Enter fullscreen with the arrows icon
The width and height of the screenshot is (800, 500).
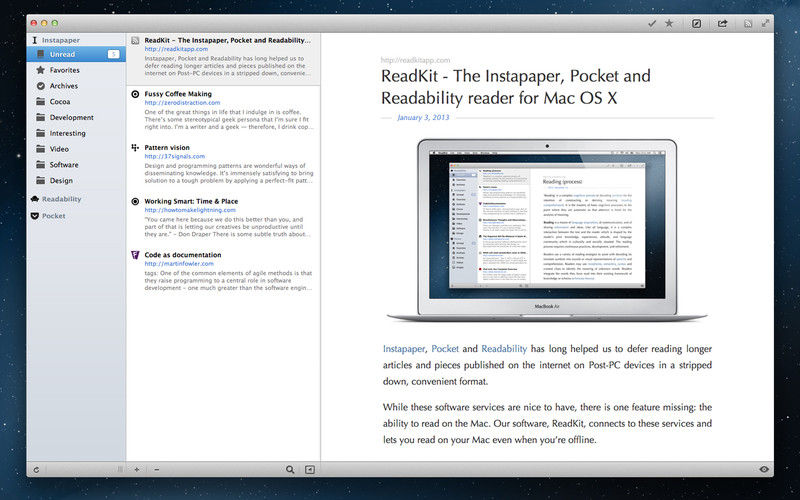pyautogui.click(x=765, y=23)
